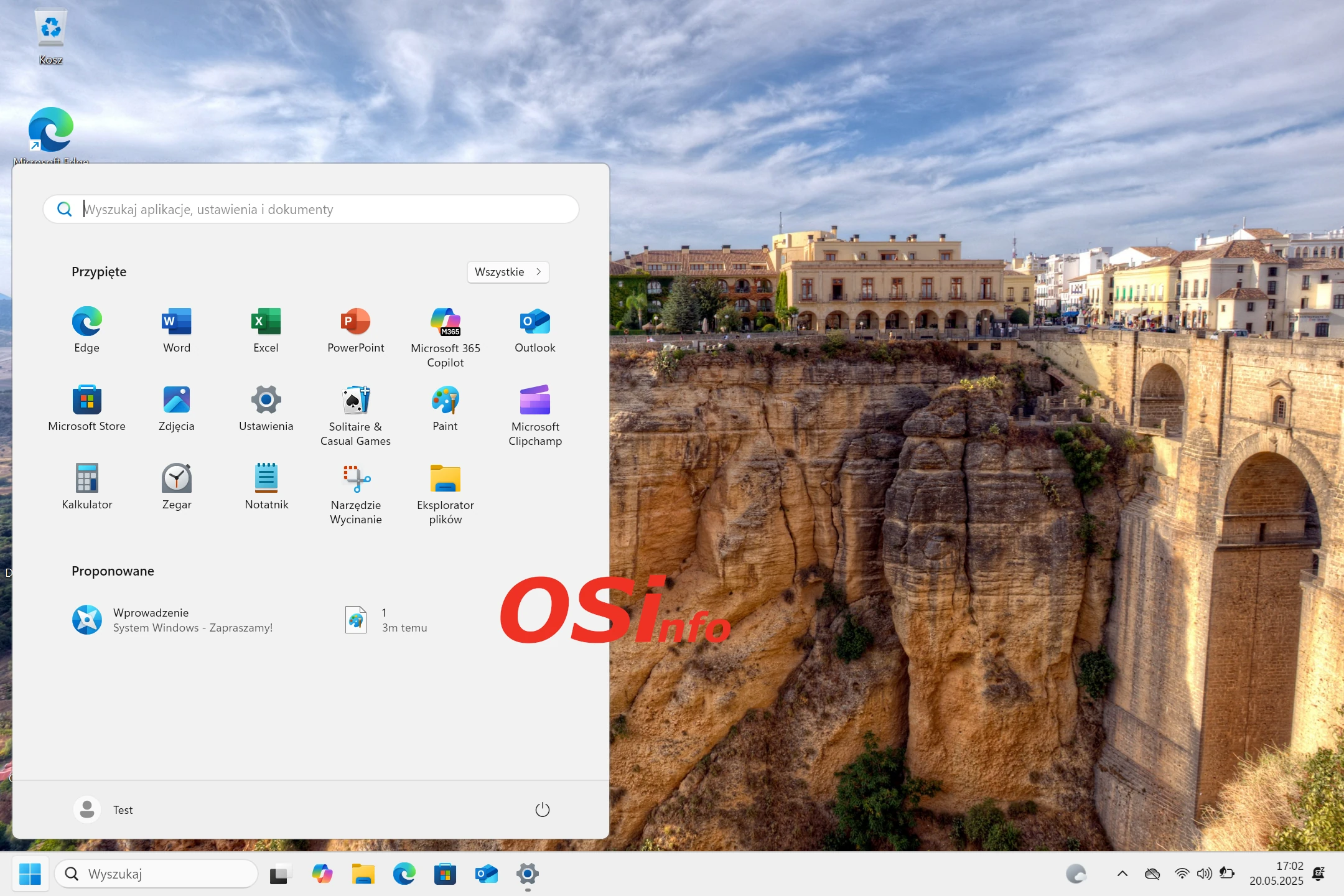Open volume control in system tray
This screenshot has height=896, width=1344.
pos(1204,874)
